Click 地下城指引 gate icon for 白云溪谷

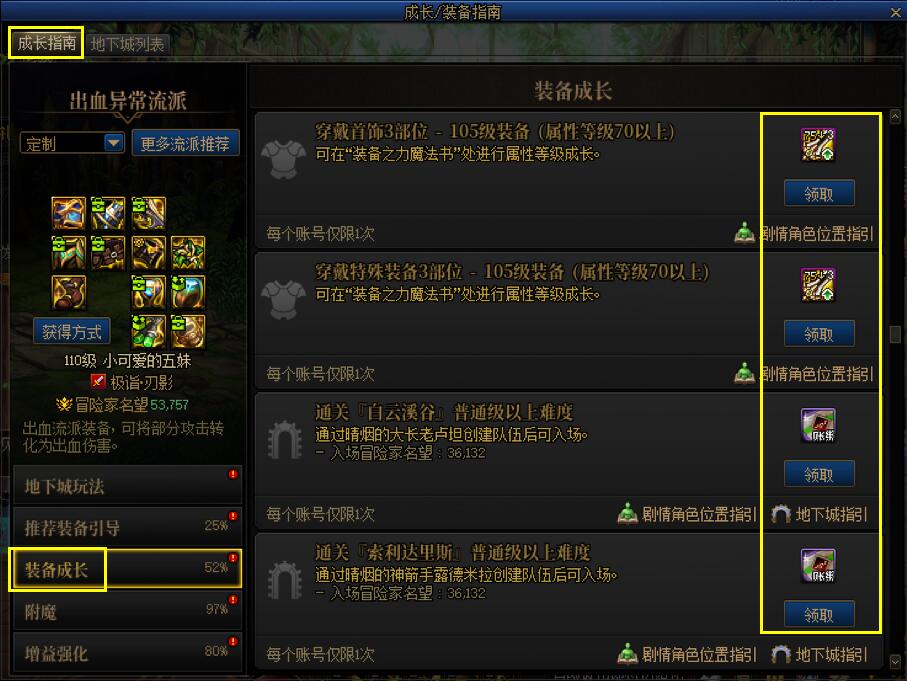click(780, 514)
